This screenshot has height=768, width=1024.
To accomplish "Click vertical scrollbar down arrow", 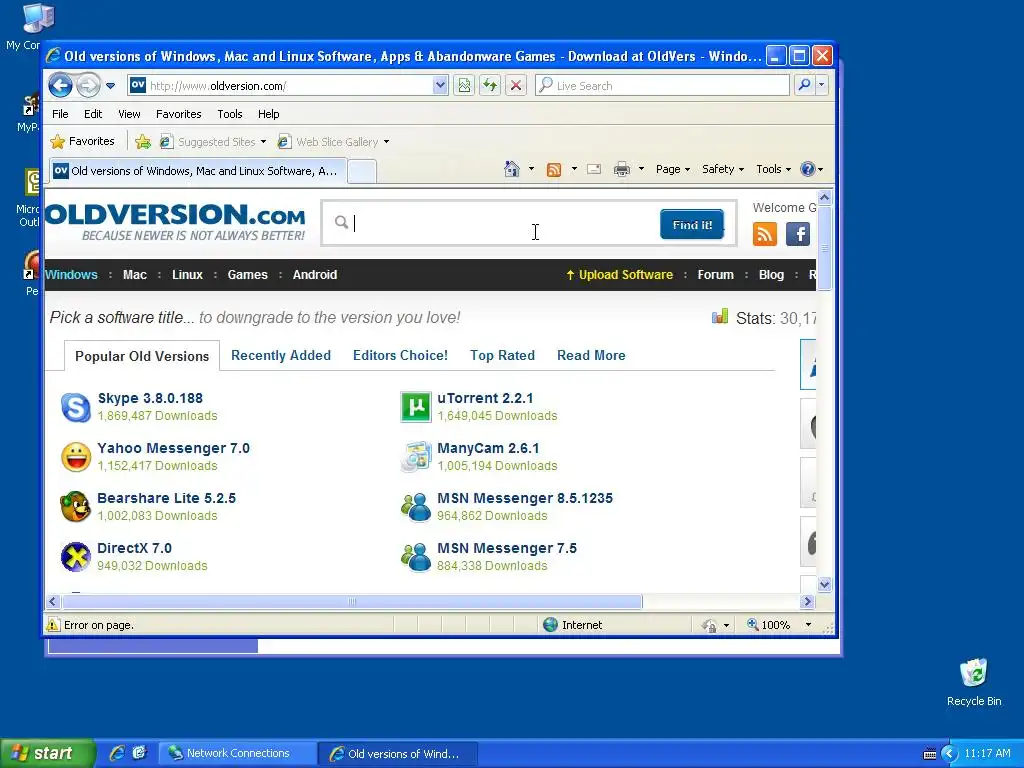I will point(824,584).
